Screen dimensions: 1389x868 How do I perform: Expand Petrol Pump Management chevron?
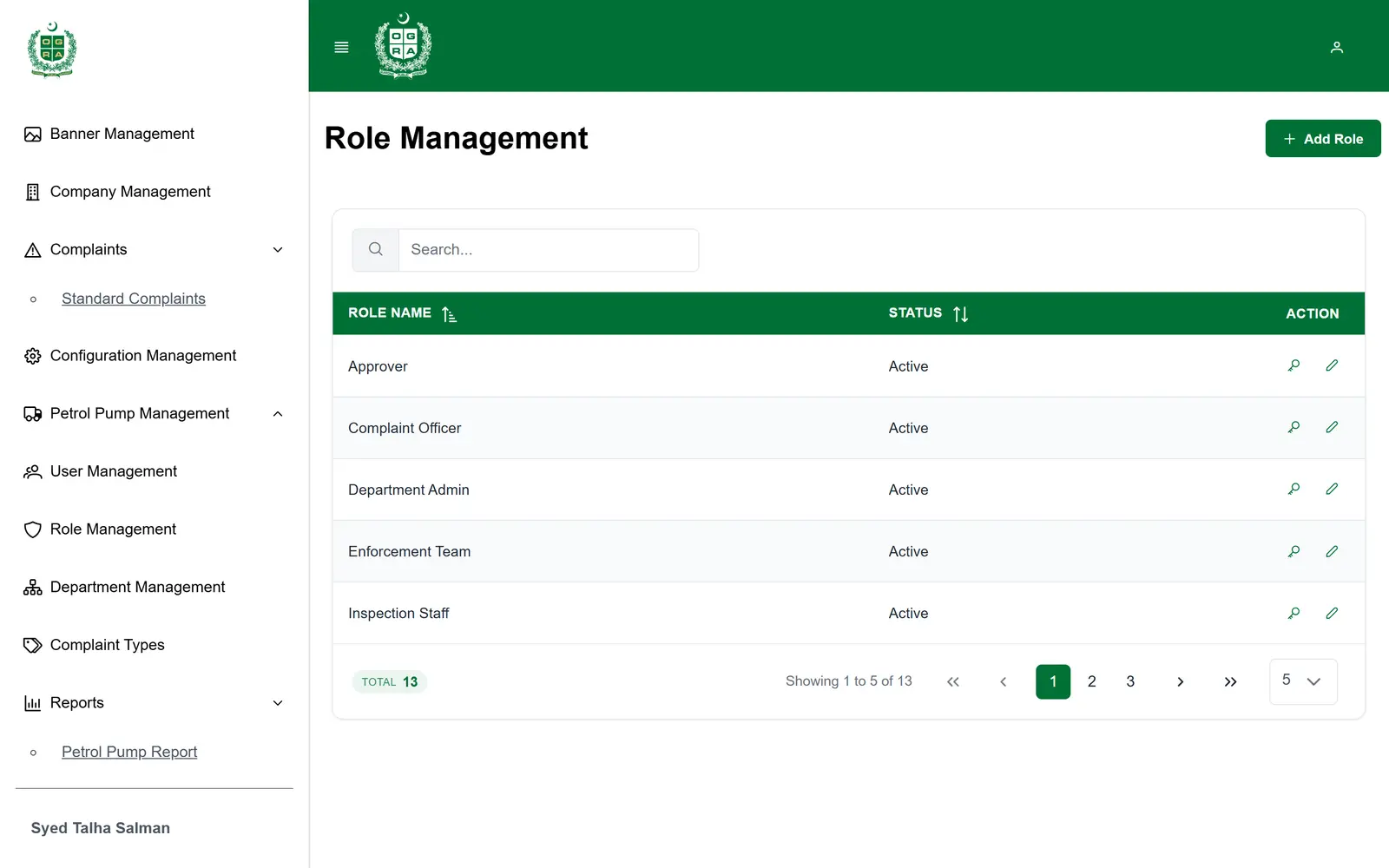tap(278, 414)
